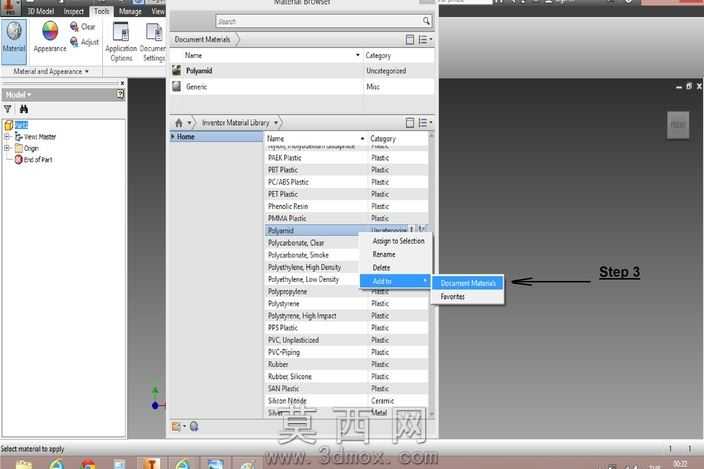Choose Assign to Selection in context menu

395,241
